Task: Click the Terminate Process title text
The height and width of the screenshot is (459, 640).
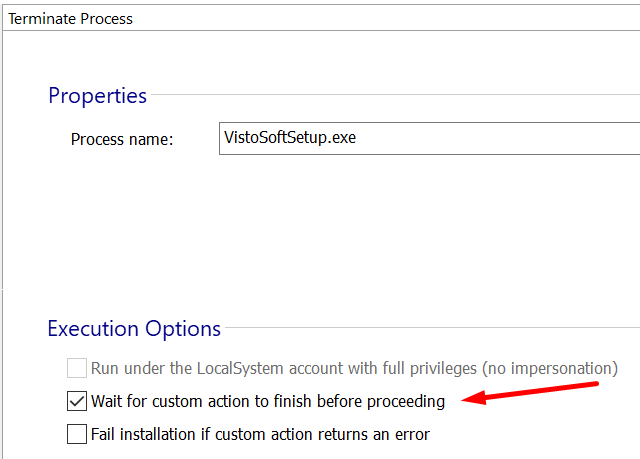Action: tap(70, 18)
